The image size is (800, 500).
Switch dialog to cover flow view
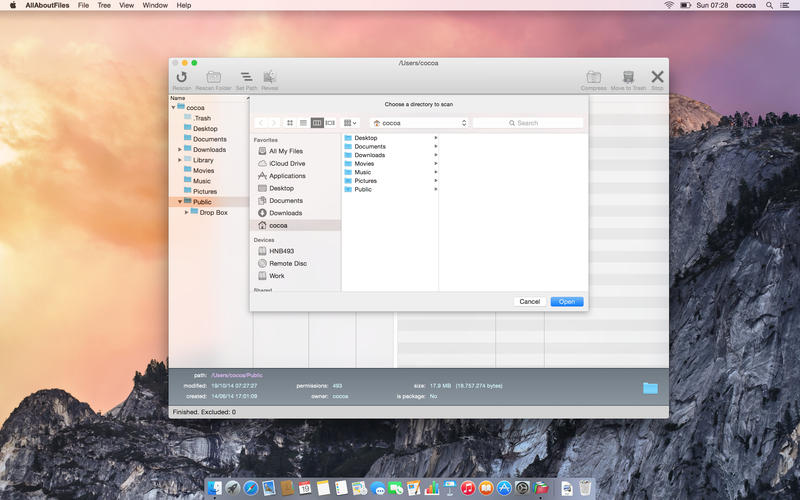click(330, 123)
